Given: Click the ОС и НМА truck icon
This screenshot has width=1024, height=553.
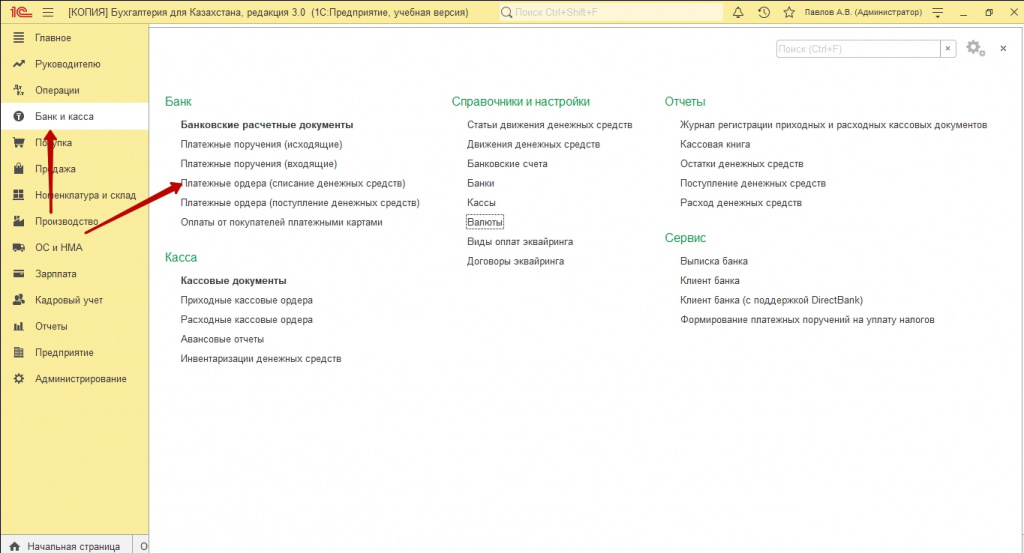Looking at the screenshot, I should point(19,247).
